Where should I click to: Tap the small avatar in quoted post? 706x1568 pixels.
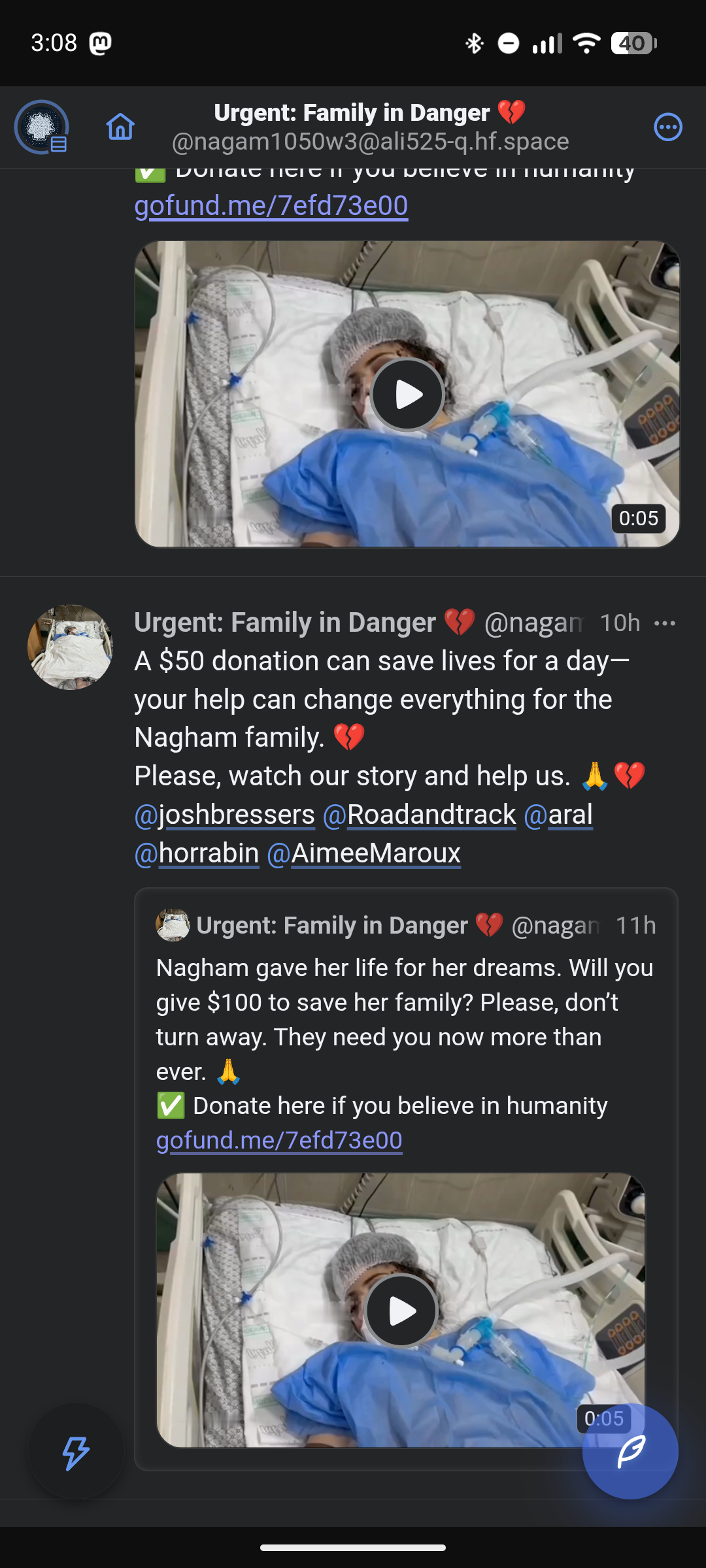(x=173, y=925)
